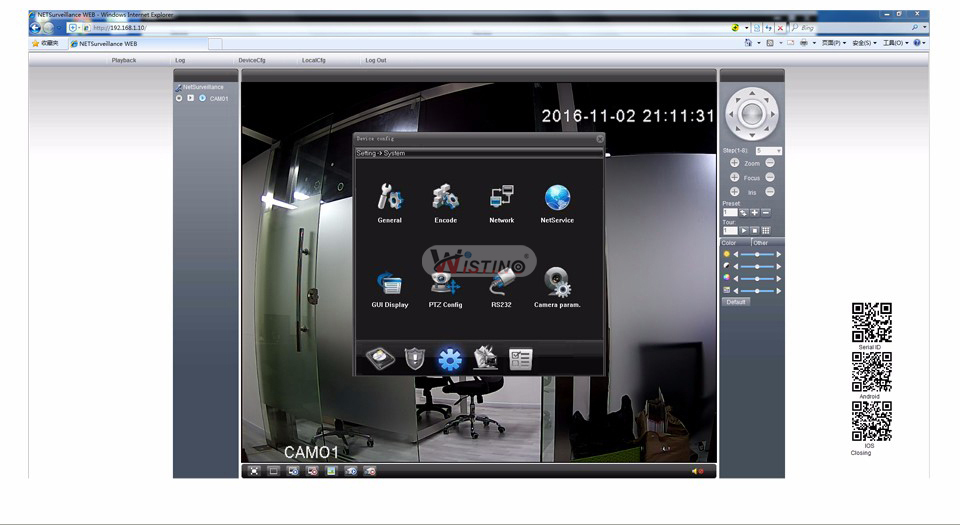
Task: Open GUI Display settings
Action: (389, 284)
